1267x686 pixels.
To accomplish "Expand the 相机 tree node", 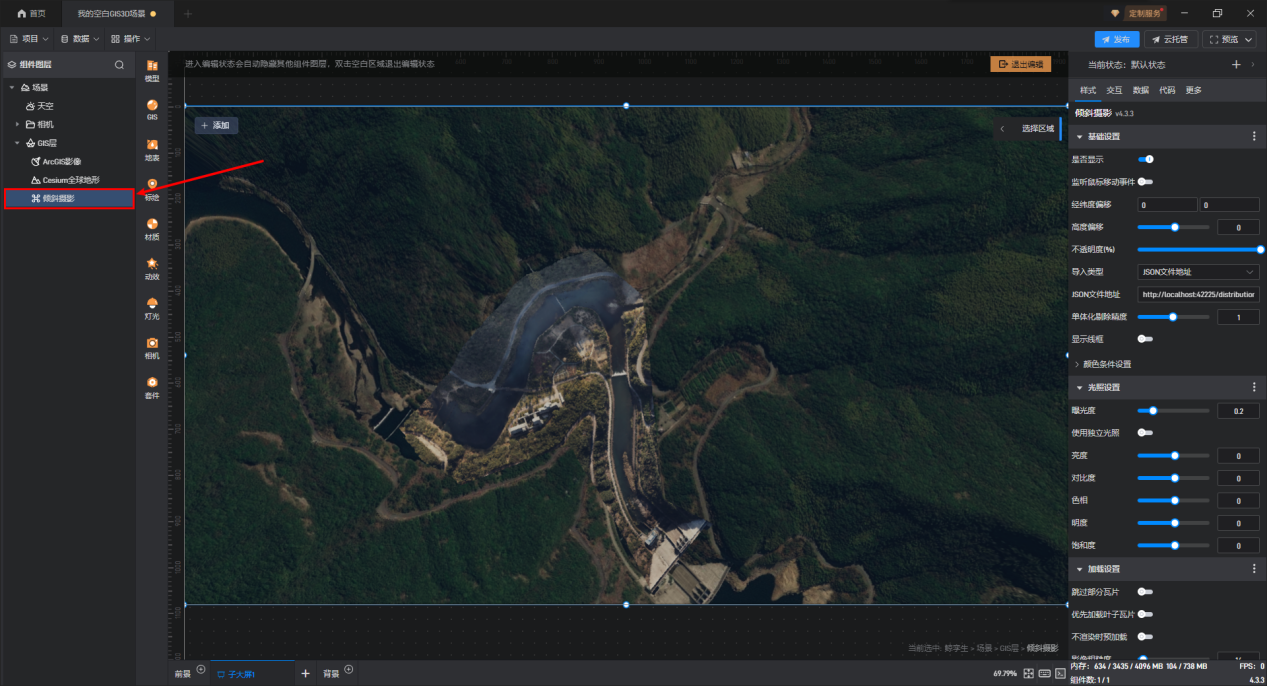I will (x=17, y=124).
